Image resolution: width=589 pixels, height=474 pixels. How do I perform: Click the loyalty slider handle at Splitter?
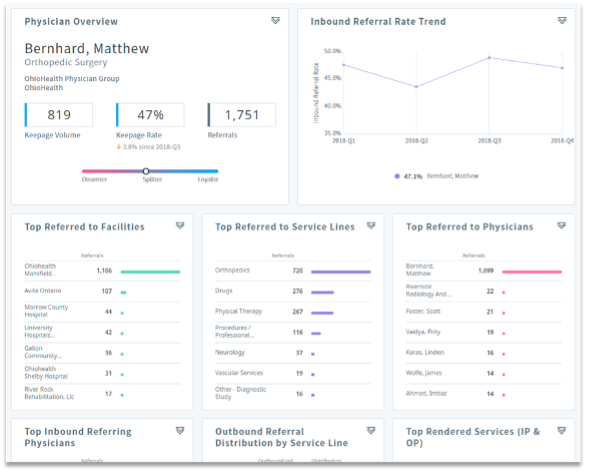[146, 171]
